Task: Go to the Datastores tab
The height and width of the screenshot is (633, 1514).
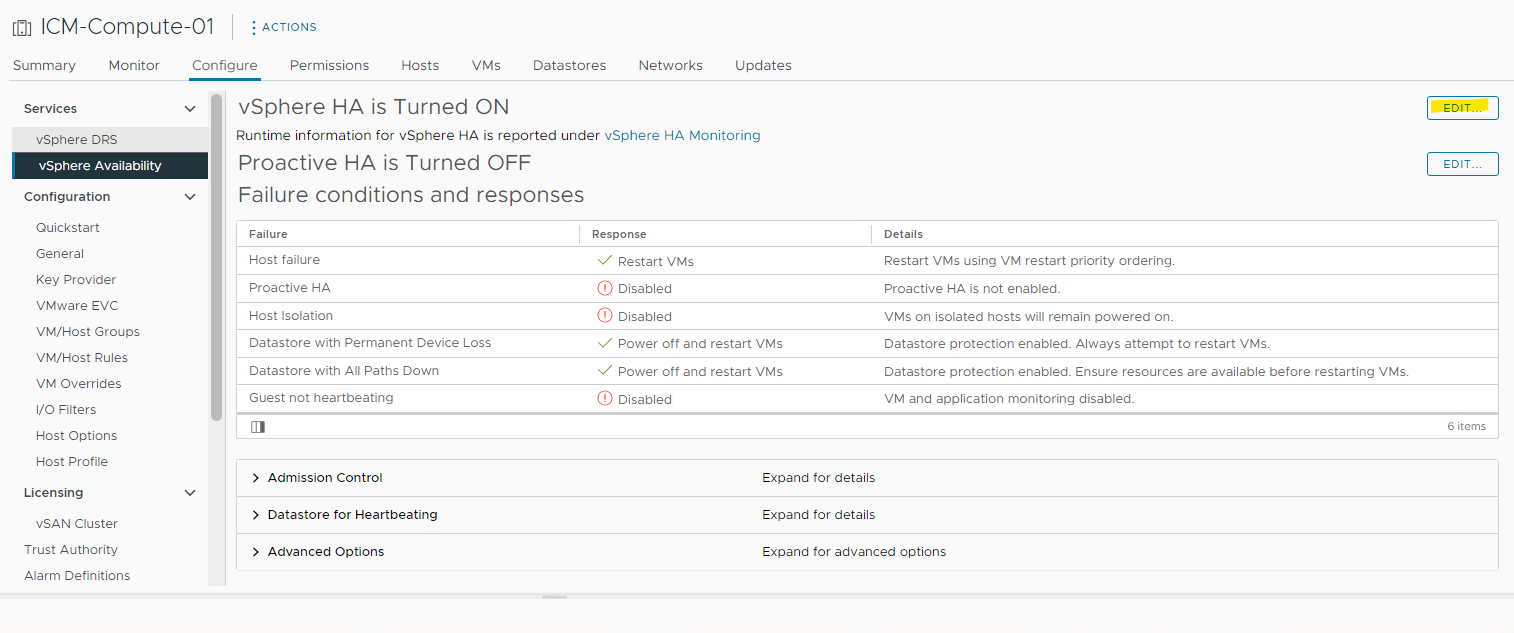Action: pos(569,65)
